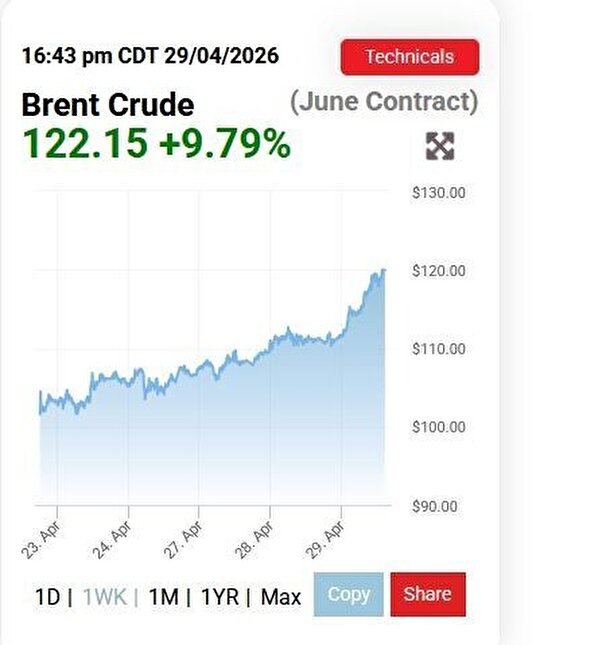Click the 122.15 +9.79% price readout

click(x=156, y=145)
